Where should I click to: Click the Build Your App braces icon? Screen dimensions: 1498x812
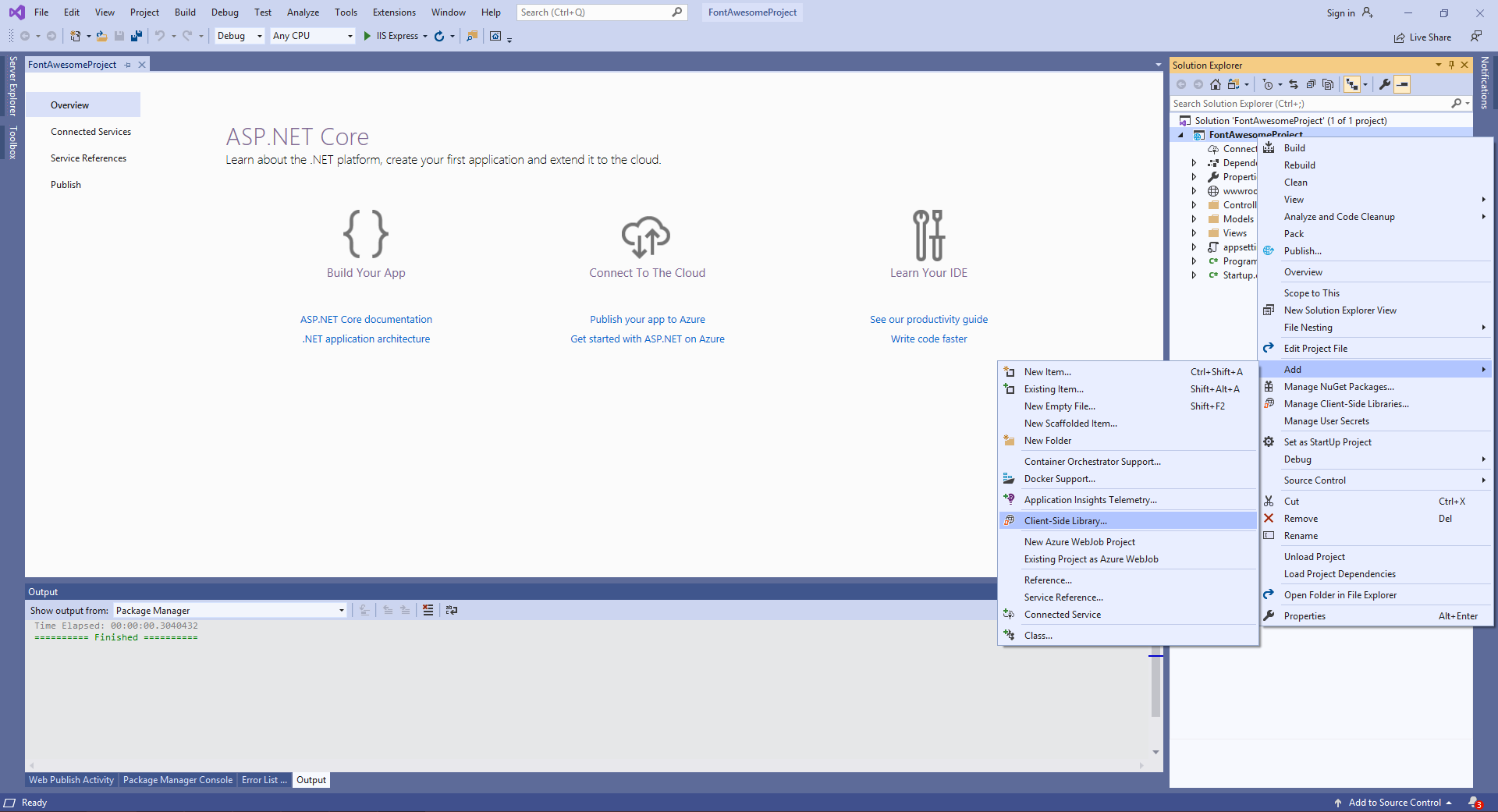(x=366, y=233)
